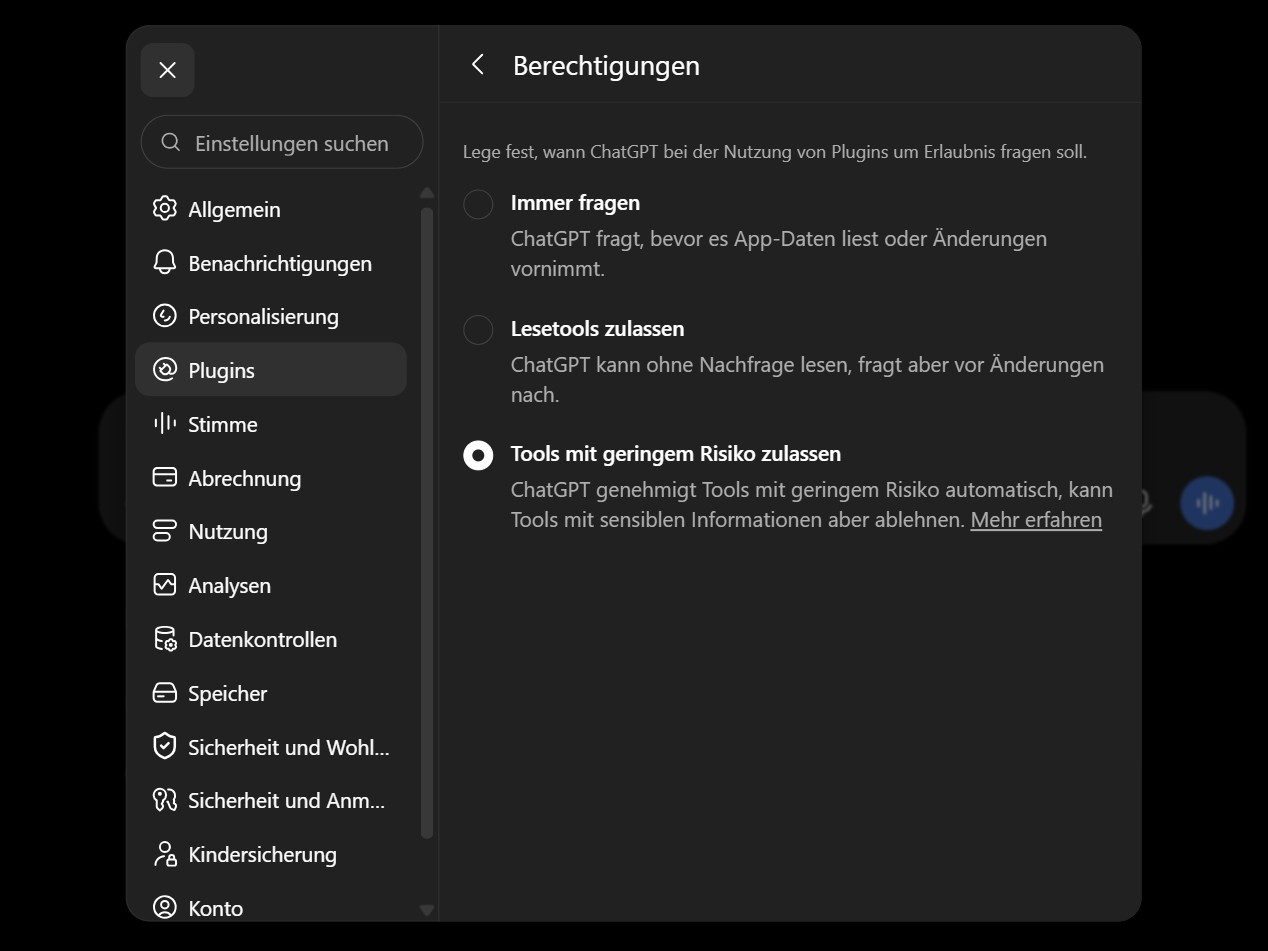Select the Plugins menu entry
Screen dimensions: 1268x951
(x=270, y=370)
